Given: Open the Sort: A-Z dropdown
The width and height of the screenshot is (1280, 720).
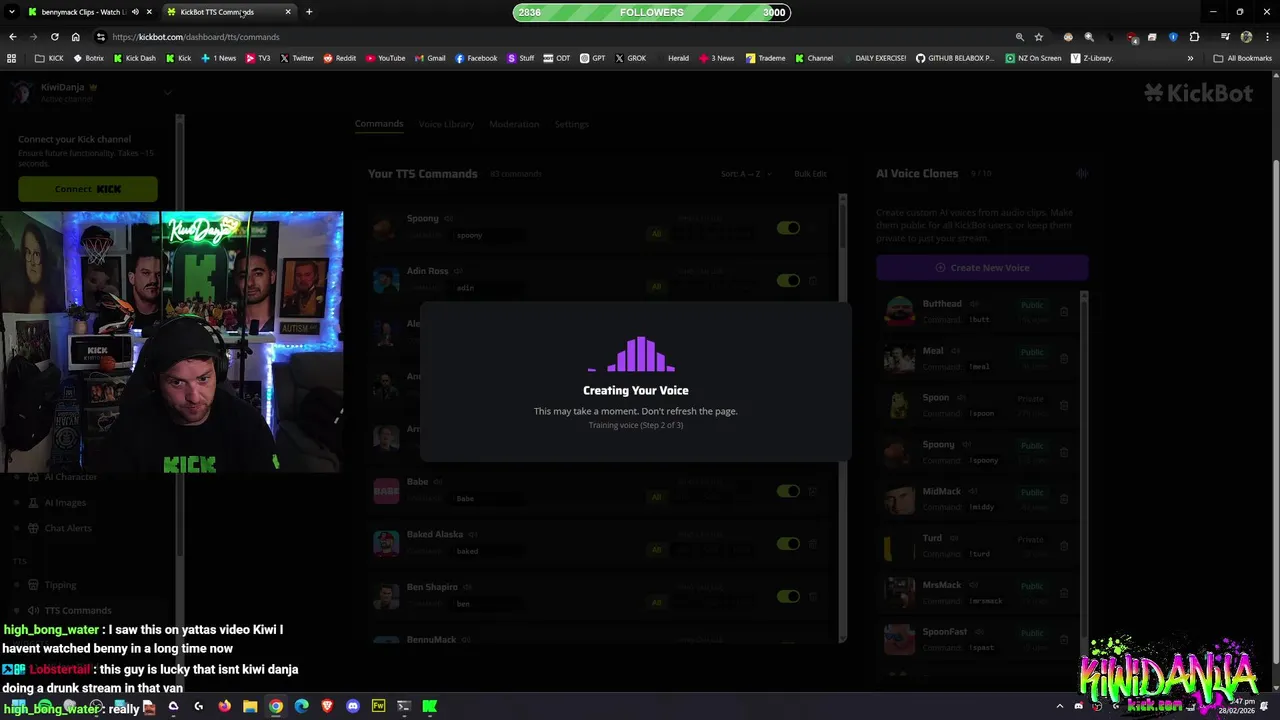Looking at the screenshot, I should 746,174.
